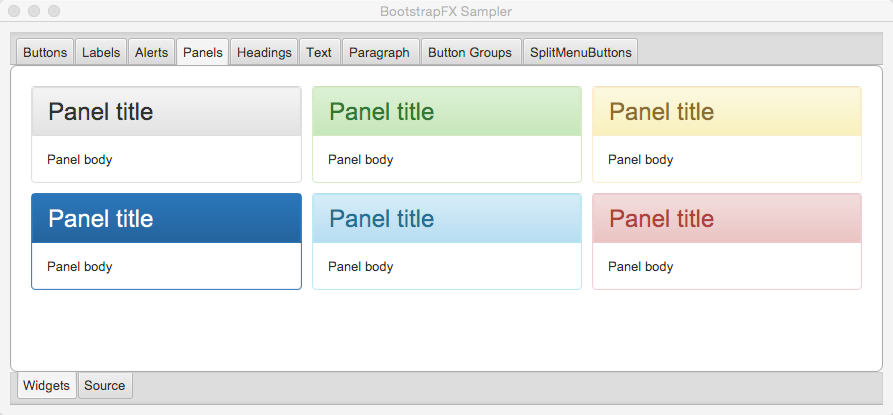The image size is (893, 415).
Task: Select the SplitMenuButtons tab
Action: coord(580,52)
